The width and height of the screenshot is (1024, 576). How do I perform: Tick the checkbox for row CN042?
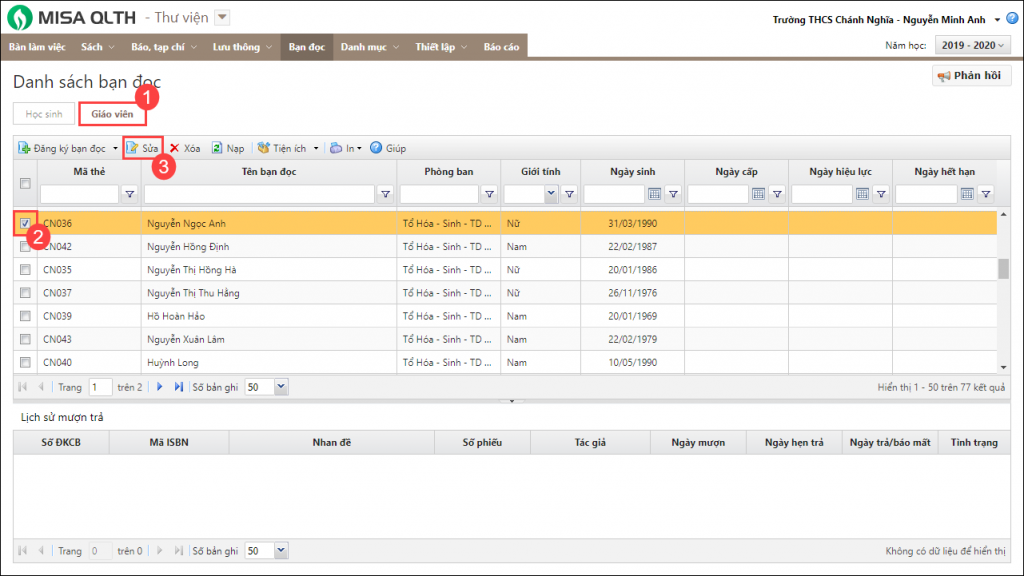25,246
